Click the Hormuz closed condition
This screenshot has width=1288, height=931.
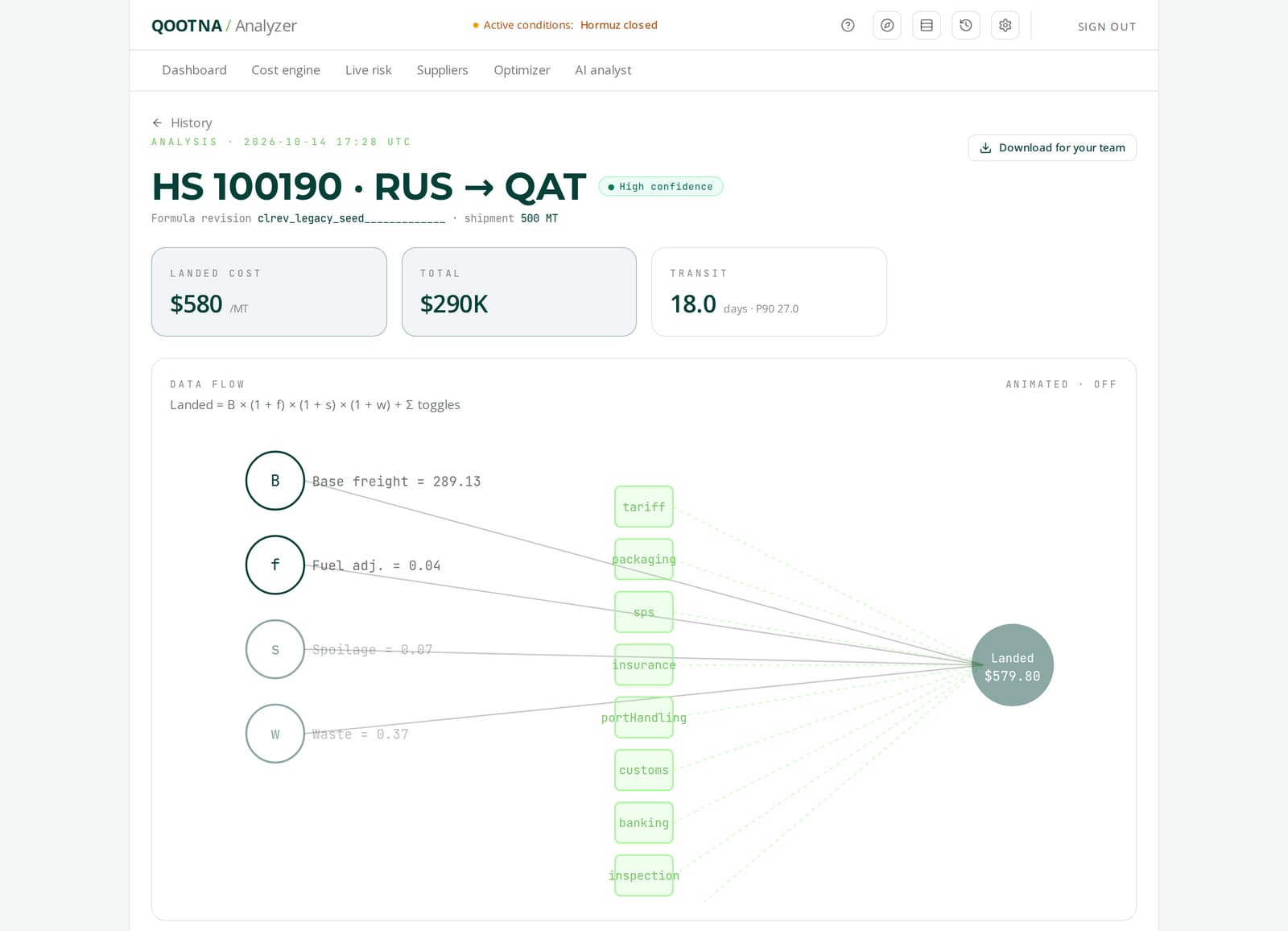[x=618, y=26]
